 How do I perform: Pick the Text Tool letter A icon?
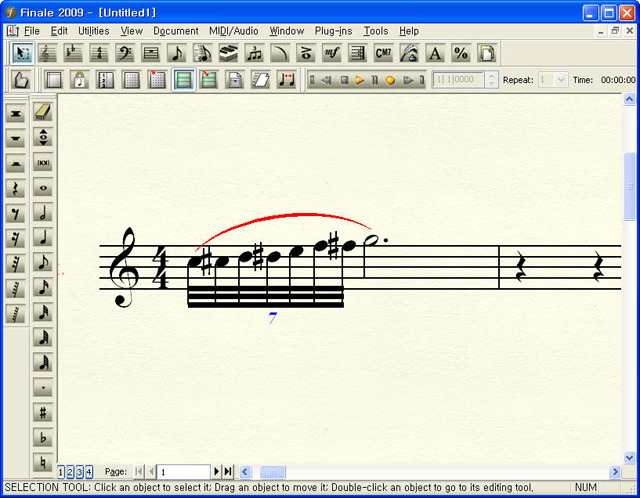pos(435,53)
